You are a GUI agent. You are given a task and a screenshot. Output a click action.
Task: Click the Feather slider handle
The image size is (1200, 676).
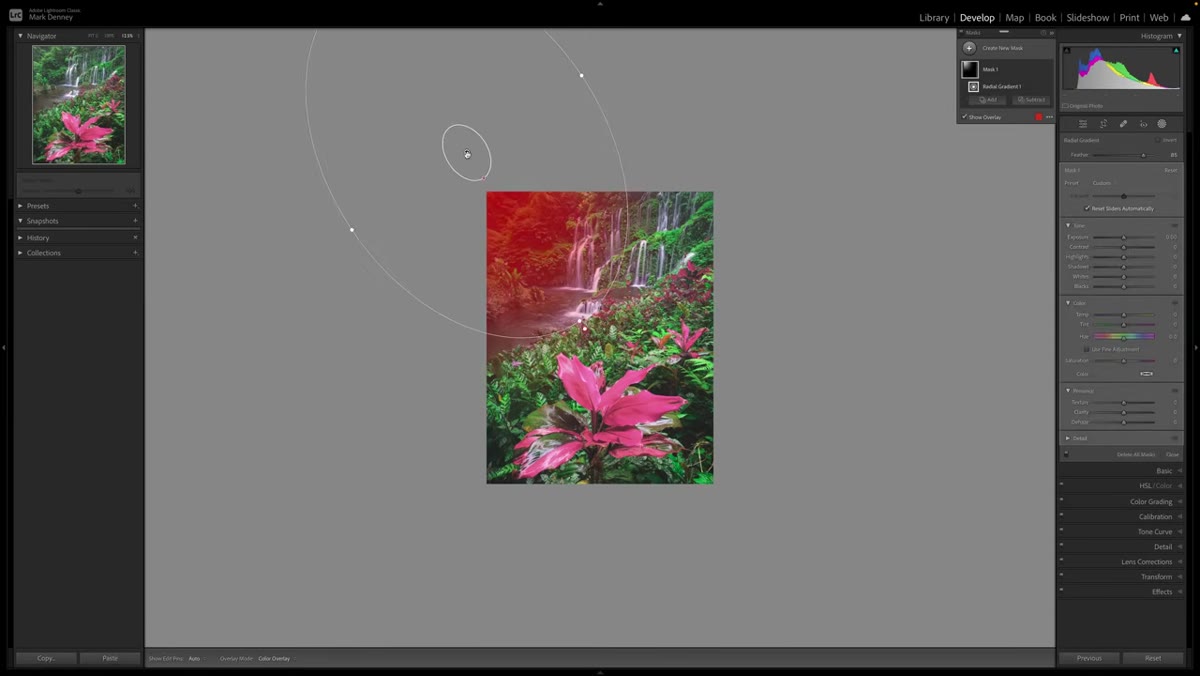1143,155
